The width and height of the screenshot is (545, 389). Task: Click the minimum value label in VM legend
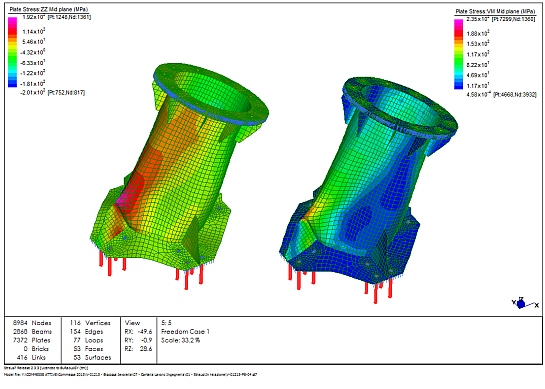point(501,94)
